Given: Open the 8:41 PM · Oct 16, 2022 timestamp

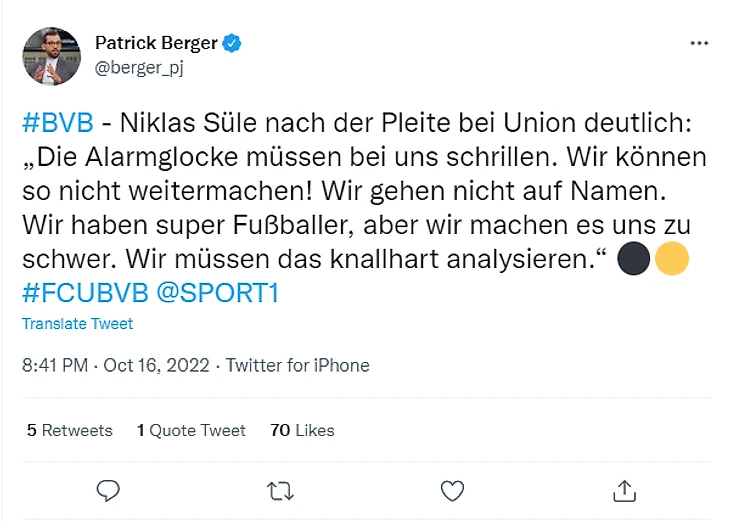Looking at the screenshot, I should point(115,366).
